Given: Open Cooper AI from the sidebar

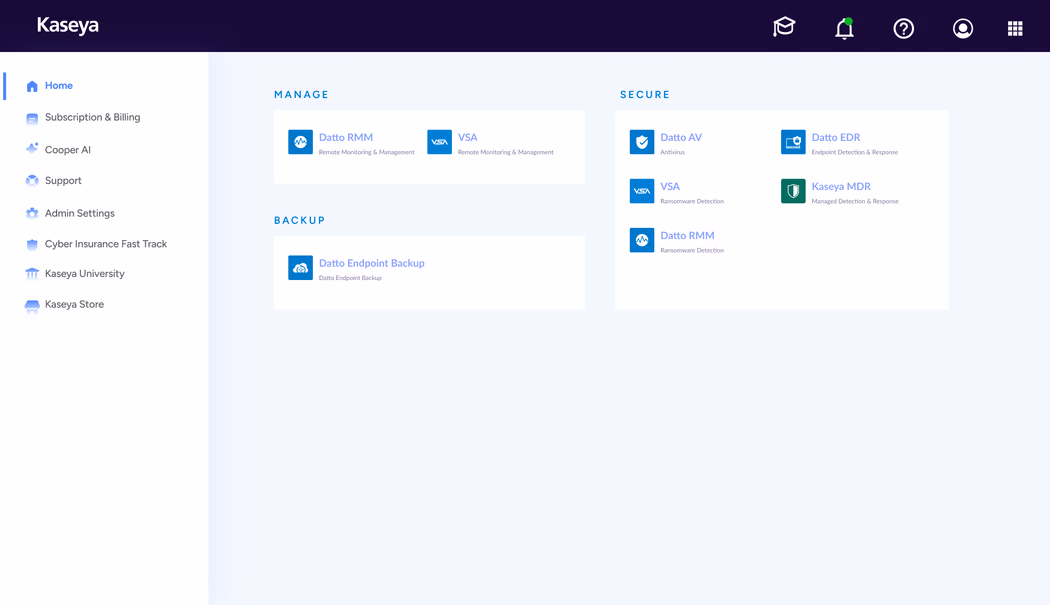Looking at the screenshot, I should pos(68,149).
